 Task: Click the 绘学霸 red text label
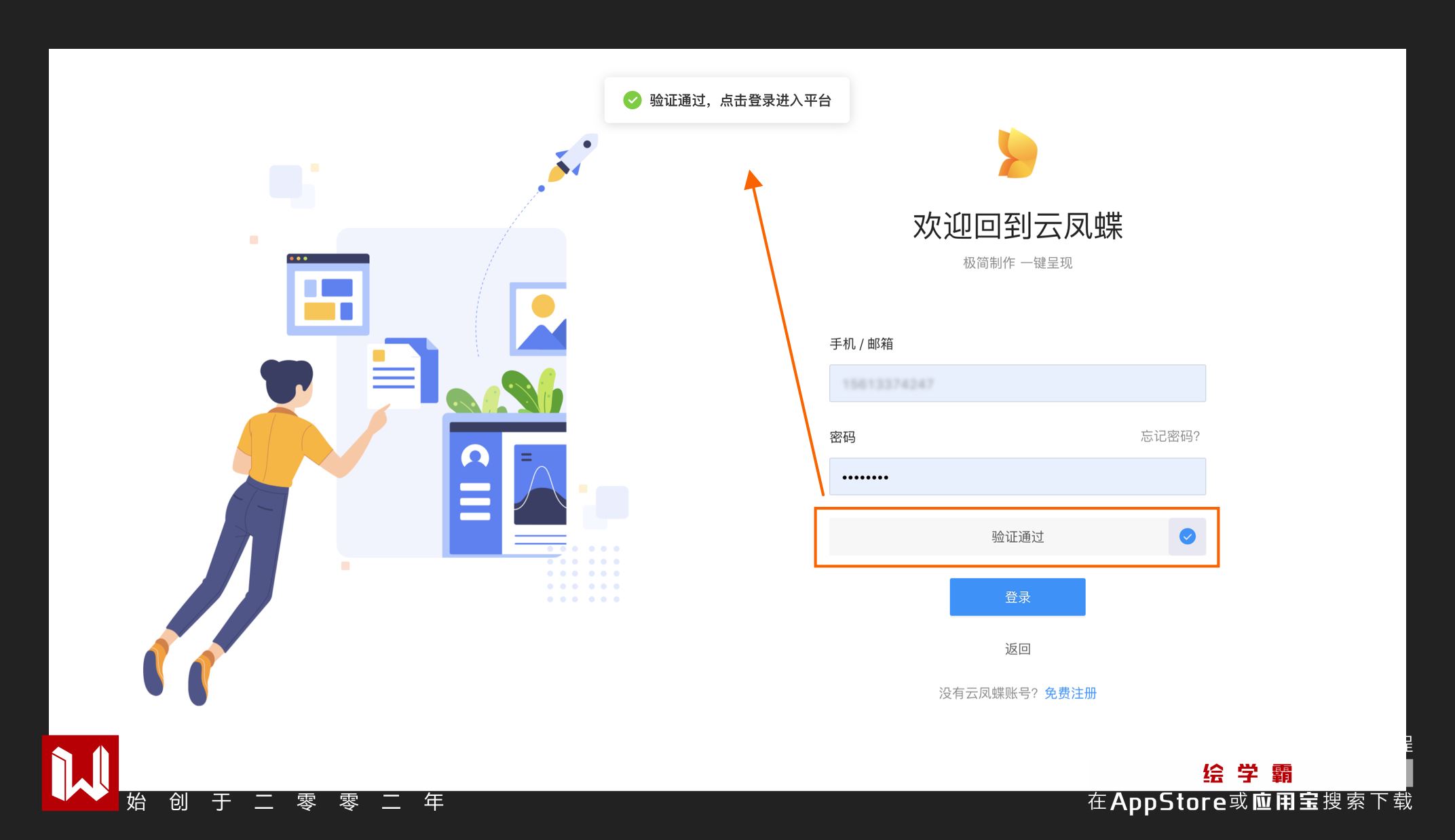click(1247, 773)
